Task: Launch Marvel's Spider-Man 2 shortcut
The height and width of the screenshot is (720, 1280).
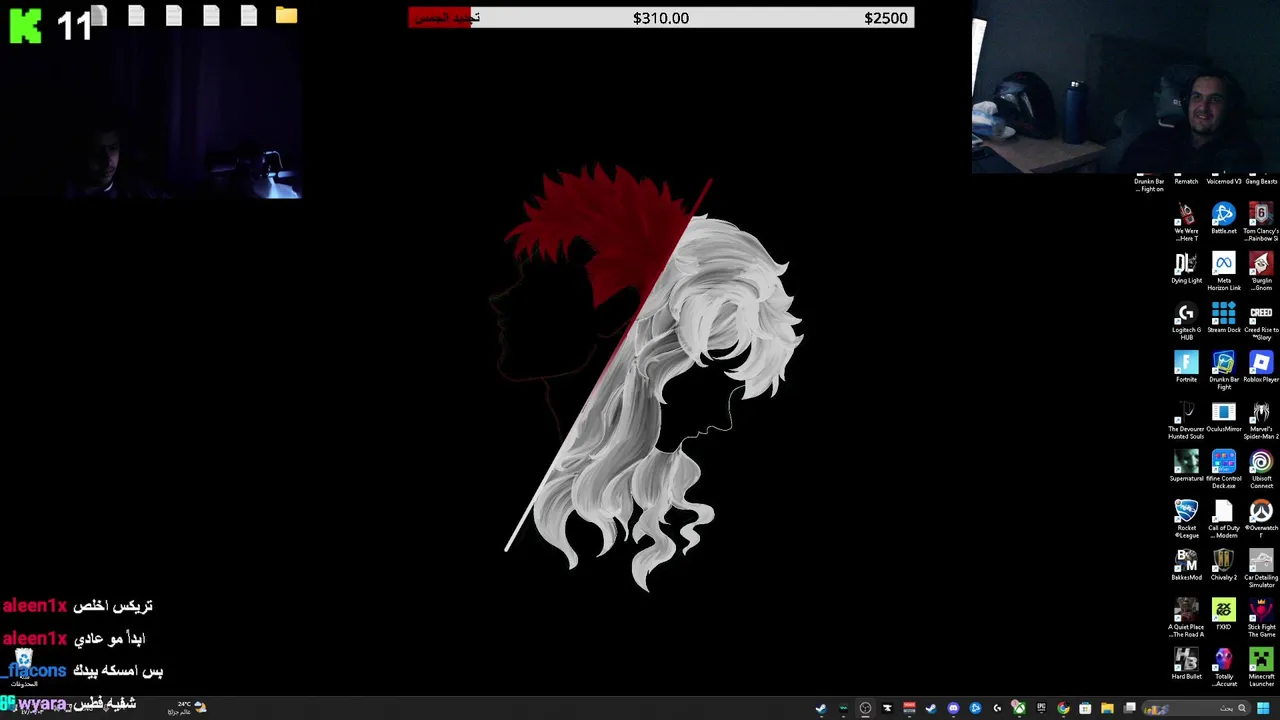Action: pos(1261,421)
